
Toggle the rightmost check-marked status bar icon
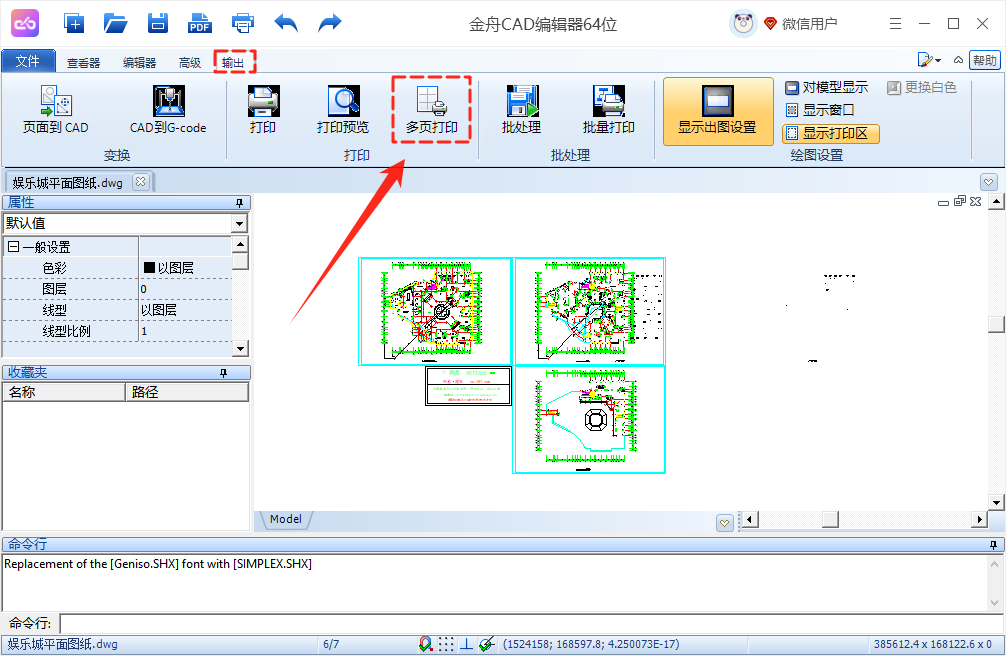pos(486,644)
